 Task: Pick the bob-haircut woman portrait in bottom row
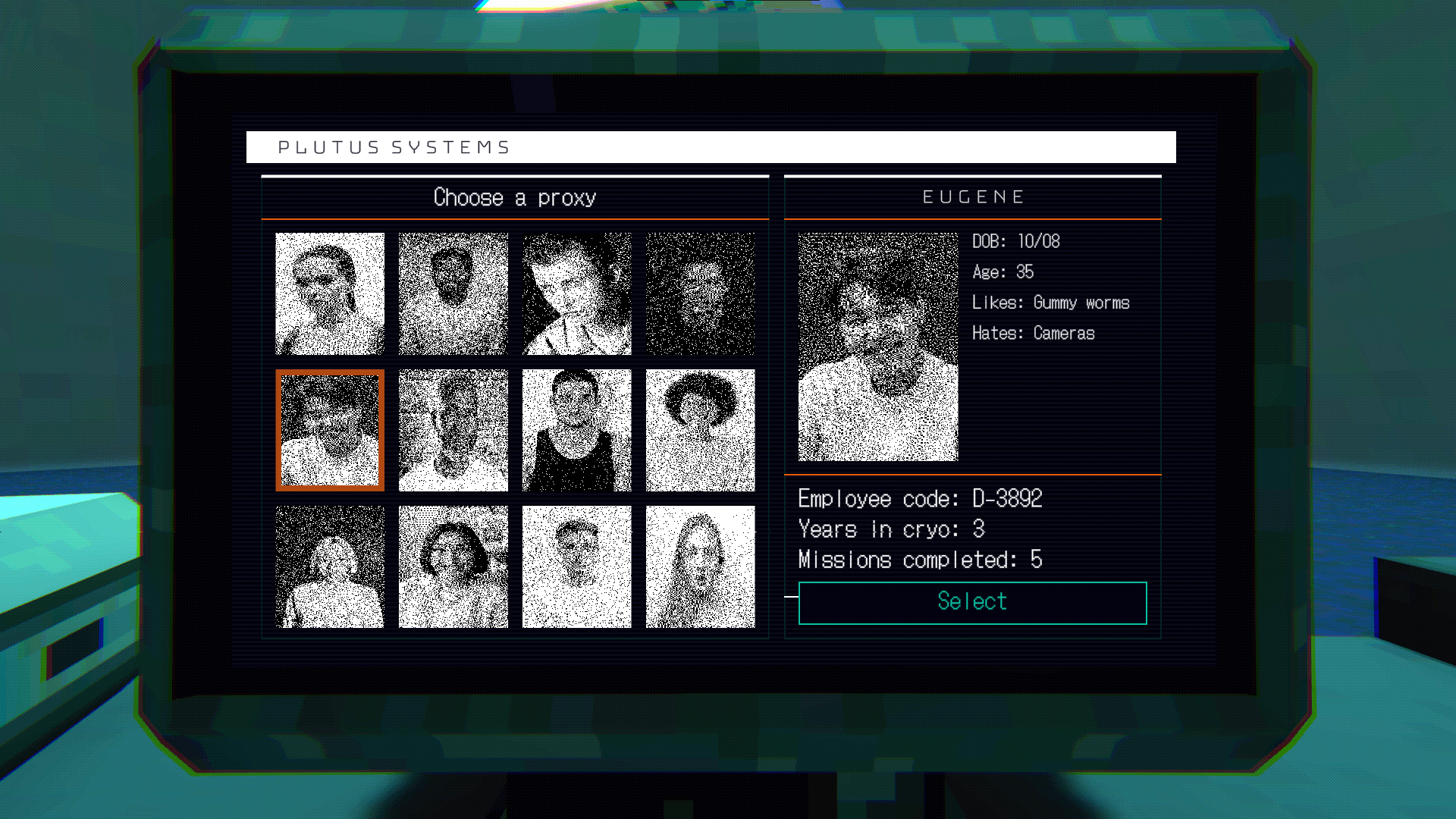453,566
